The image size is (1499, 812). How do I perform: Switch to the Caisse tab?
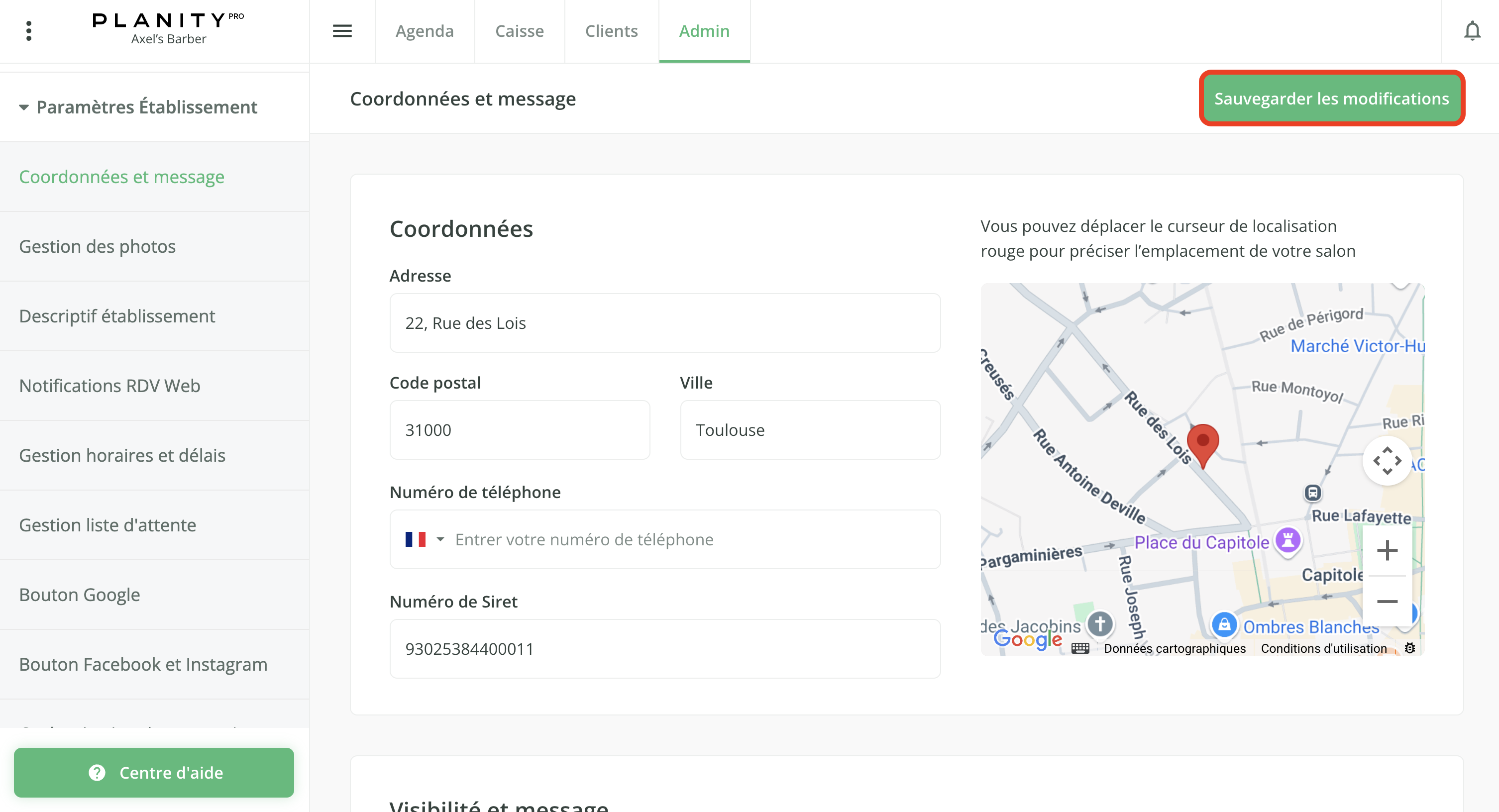pos(519,31)
